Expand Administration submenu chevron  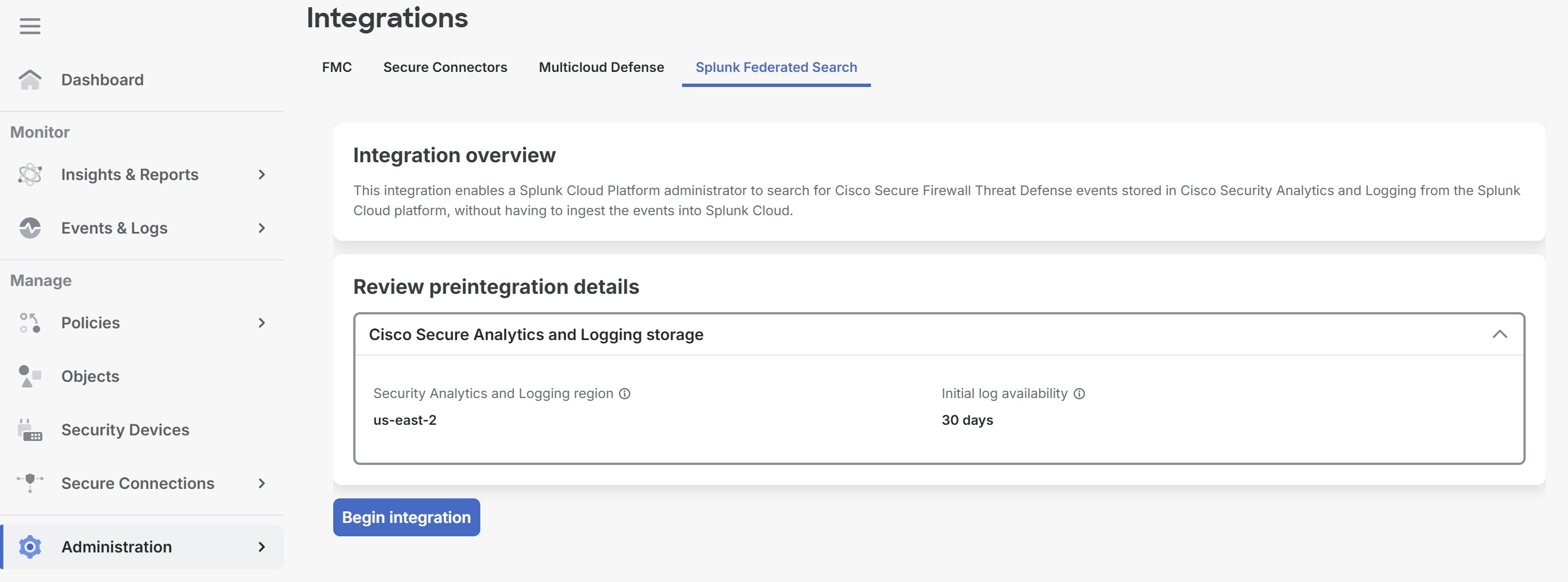pos(262,547)
